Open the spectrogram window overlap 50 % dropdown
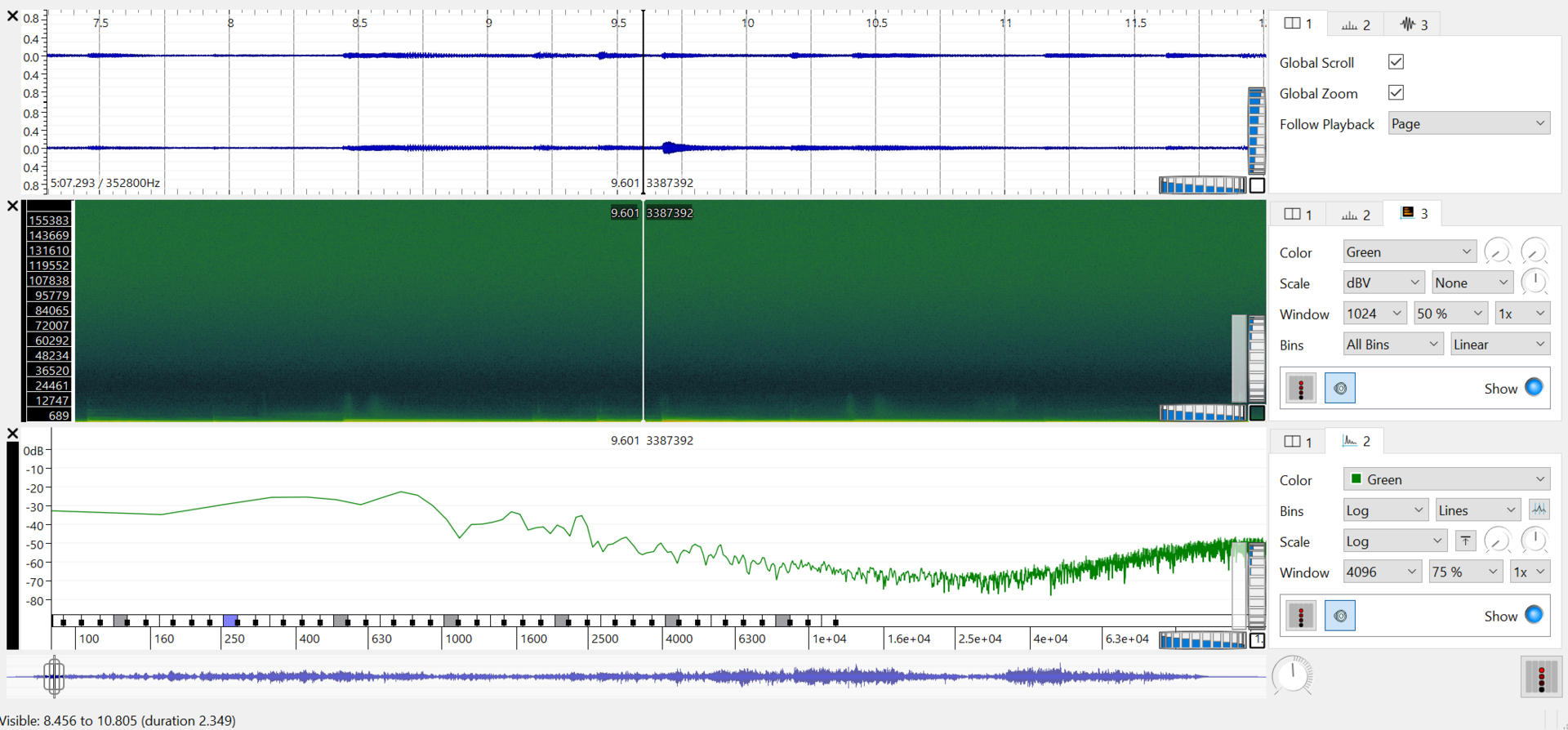The height and width of the screenshot is (730, 1568). point(1450,314)
